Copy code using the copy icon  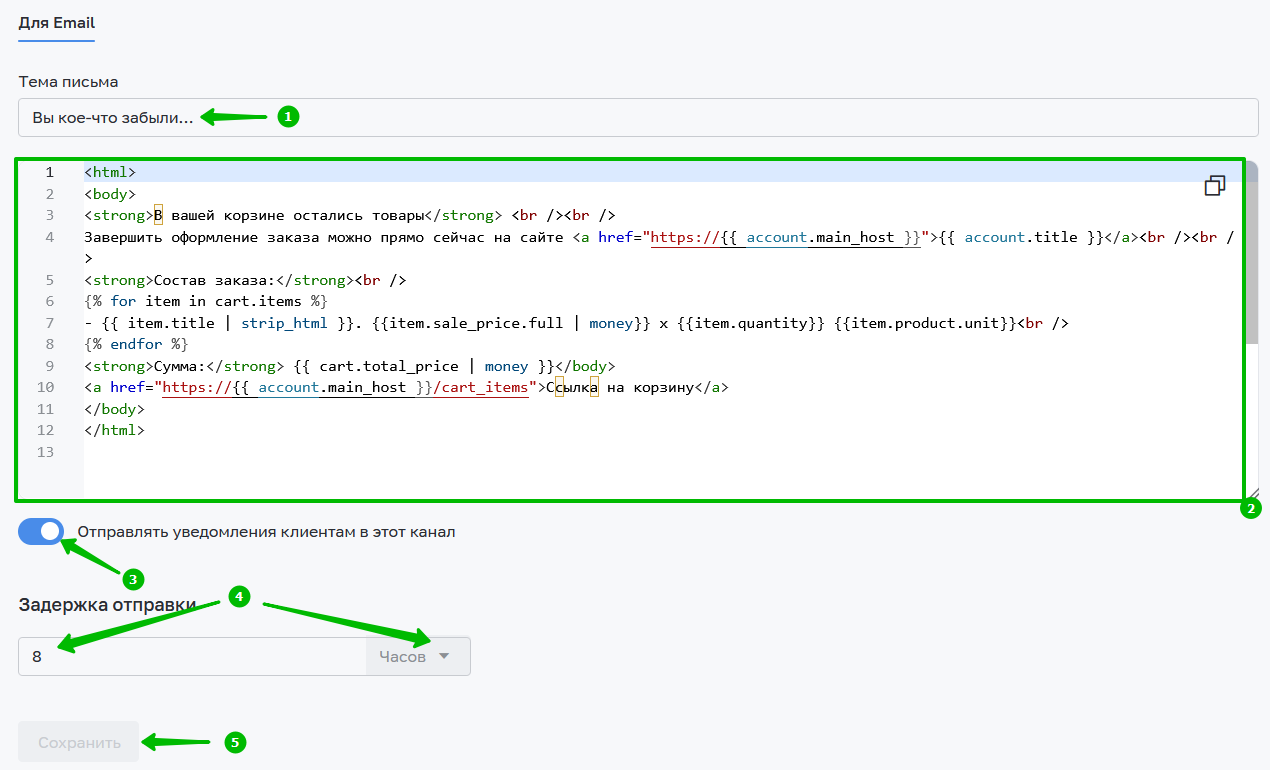click(1215, 186)
